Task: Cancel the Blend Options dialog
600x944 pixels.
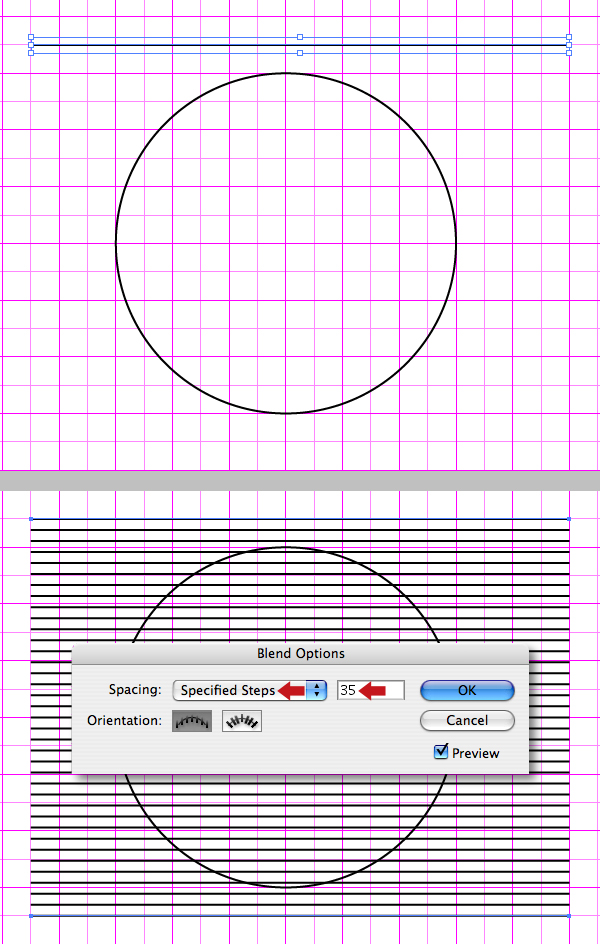Action: click(467, 720)
